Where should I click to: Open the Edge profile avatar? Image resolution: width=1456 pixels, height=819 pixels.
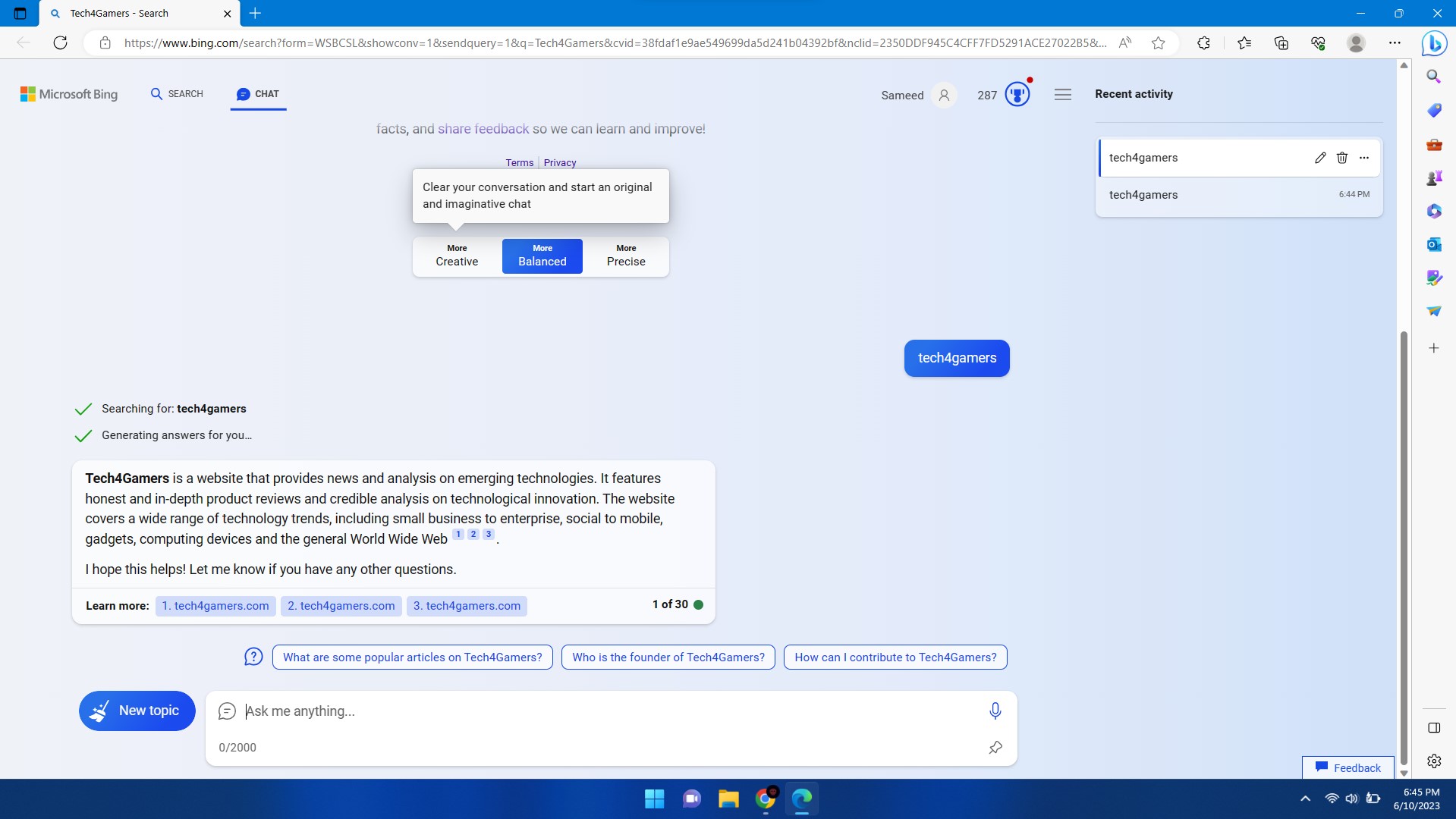[x=1356, y=43]
